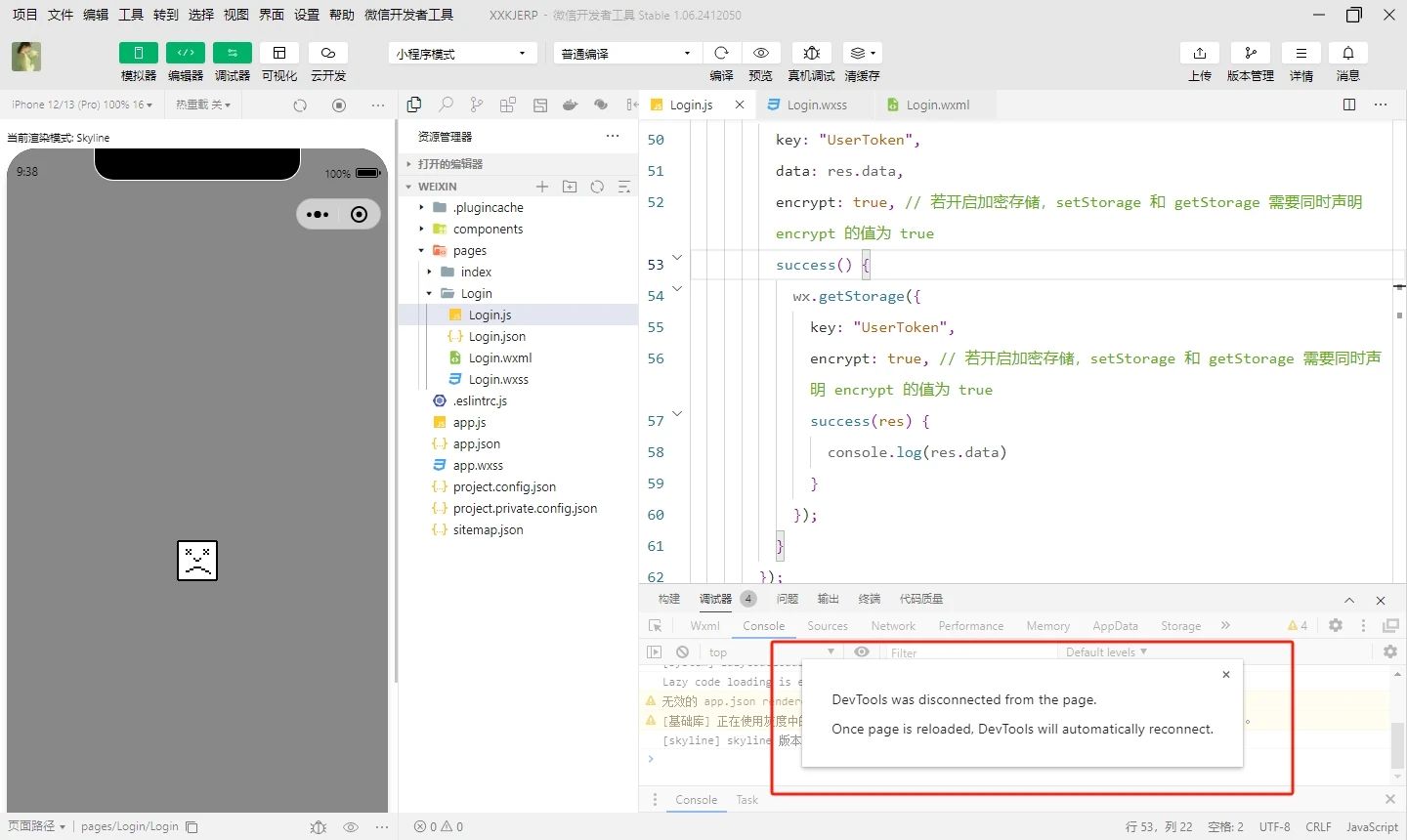The height and width of the screenshot is (840, 1407).
Task: Open the iPhone 12/13 Pro device dropdown
Action: 82,105
